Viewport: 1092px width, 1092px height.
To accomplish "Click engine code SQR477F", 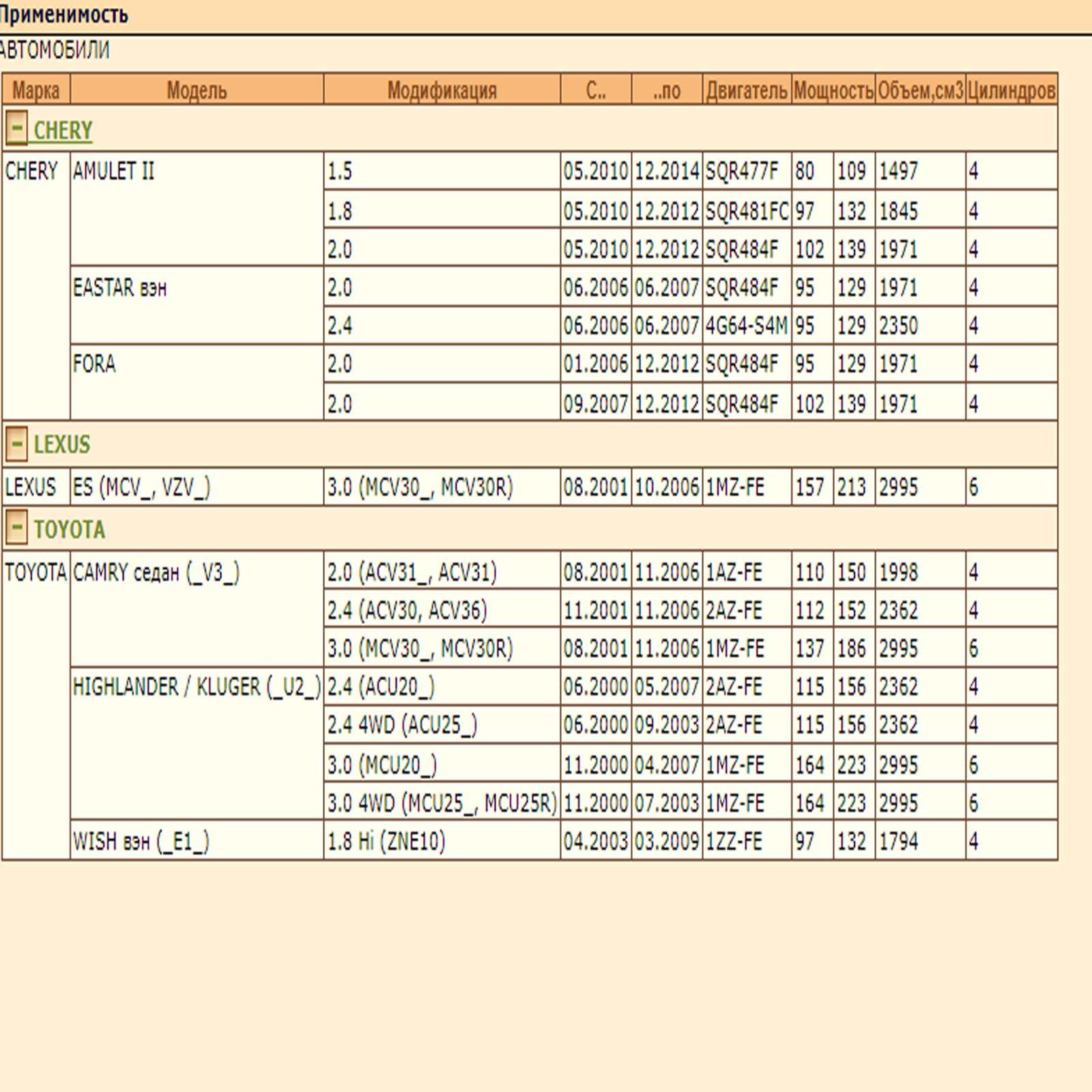I will tap(742, 171).
